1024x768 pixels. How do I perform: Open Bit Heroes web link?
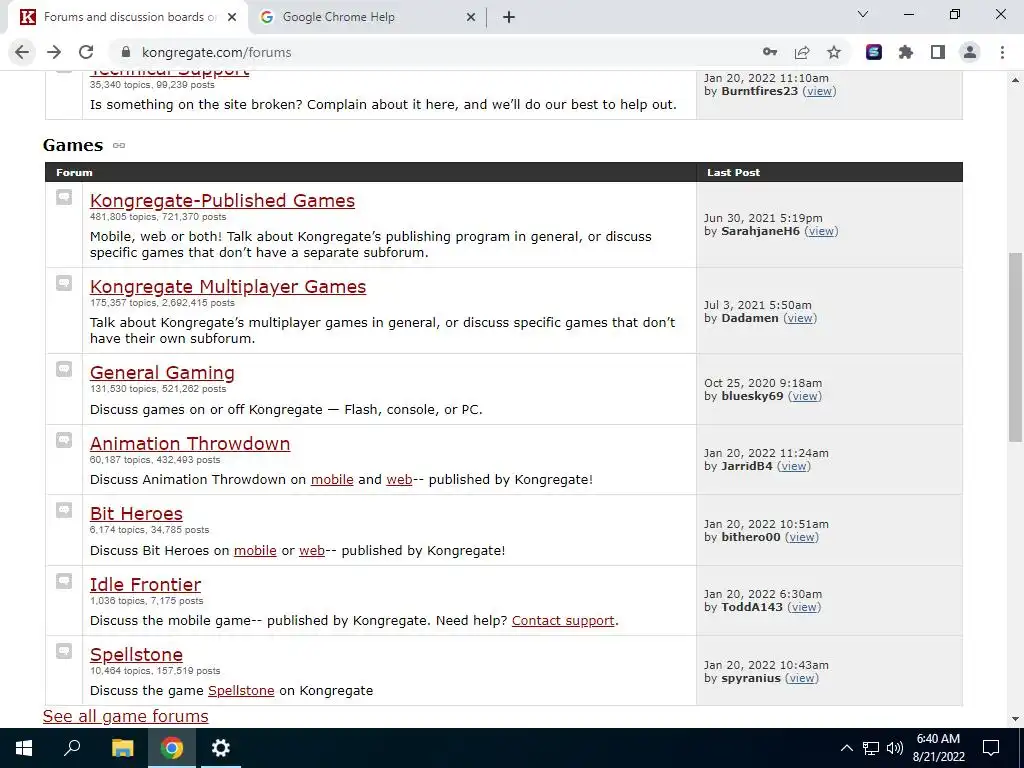pyautogui.click(x=312, y=551)
